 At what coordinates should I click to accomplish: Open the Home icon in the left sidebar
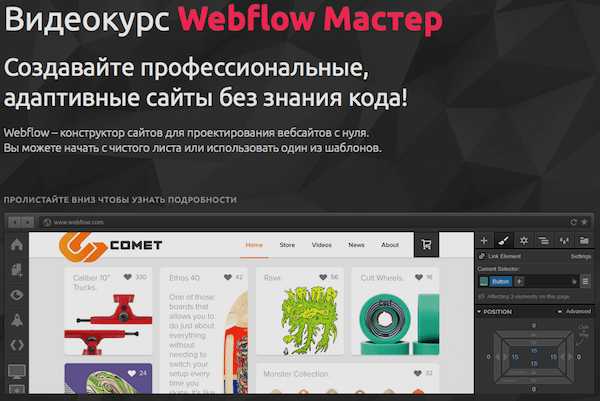coord(17,245)
